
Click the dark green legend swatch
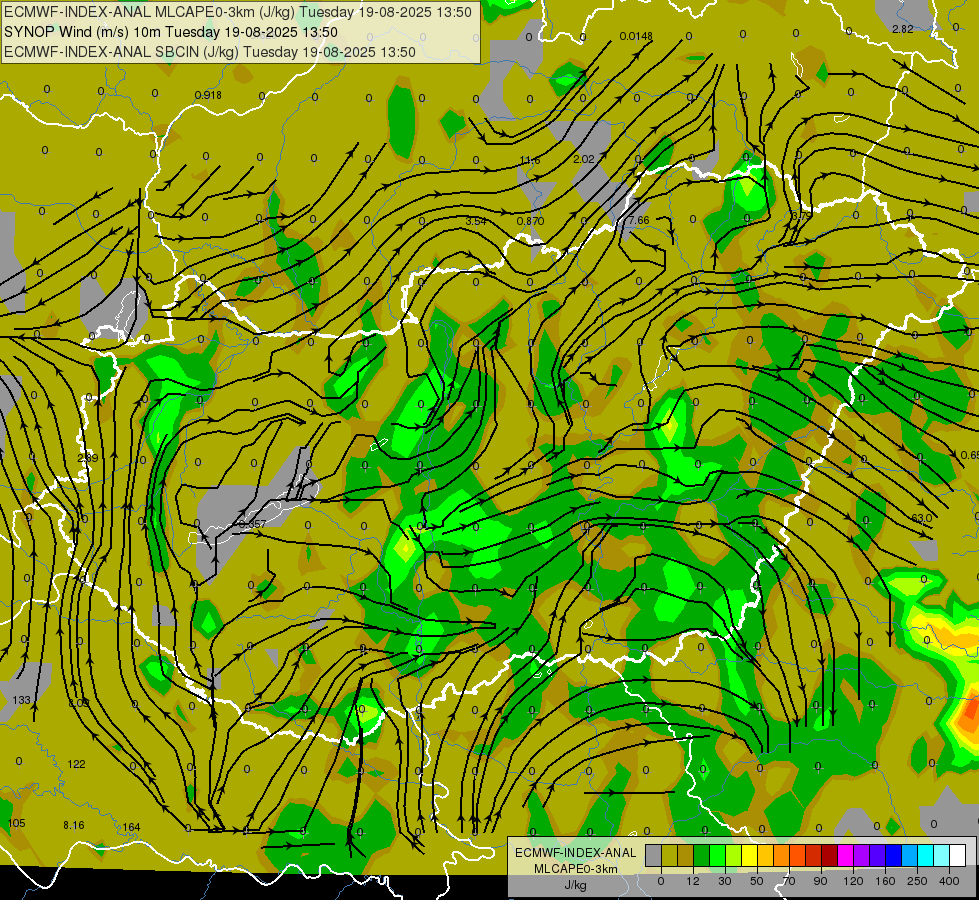click(702, 855)
